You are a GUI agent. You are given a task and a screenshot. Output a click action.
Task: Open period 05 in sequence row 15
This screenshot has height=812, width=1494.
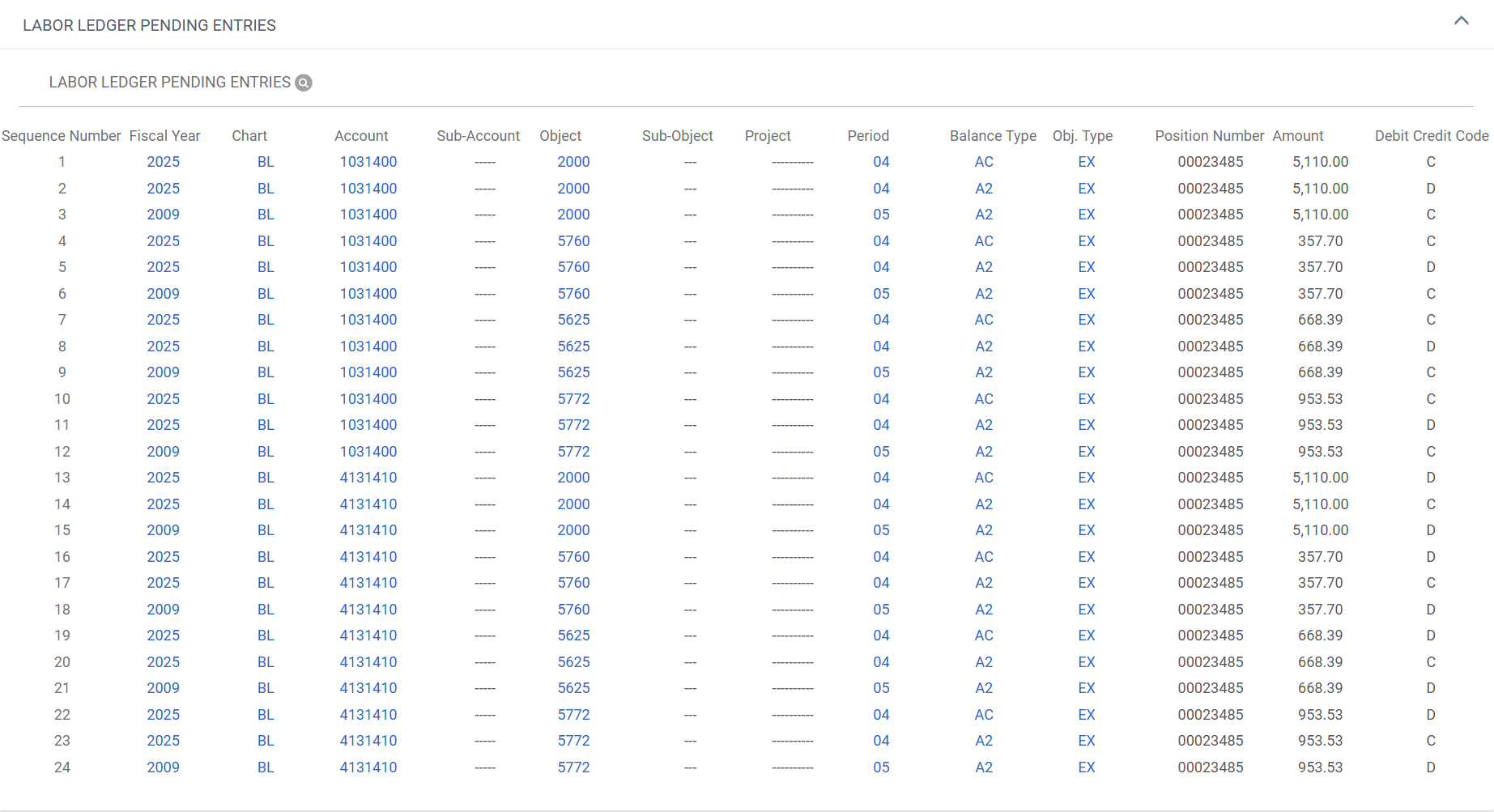tap(881, 530)
